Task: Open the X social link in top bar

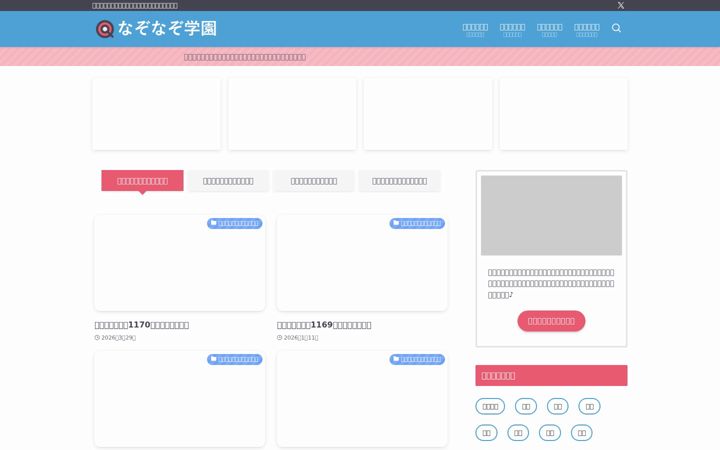Action: pyautogui.click(x=620, y=5)
